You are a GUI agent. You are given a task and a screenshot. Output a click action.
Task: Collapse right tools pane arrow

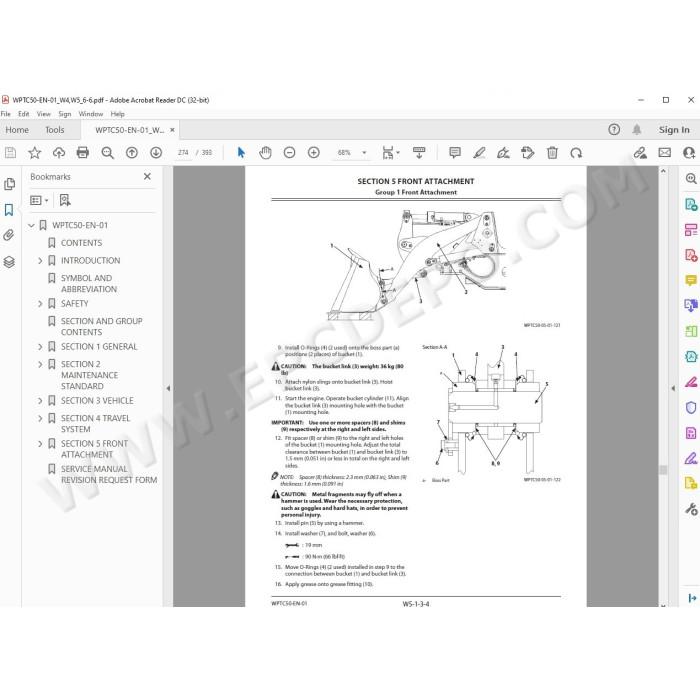point(673,388)
